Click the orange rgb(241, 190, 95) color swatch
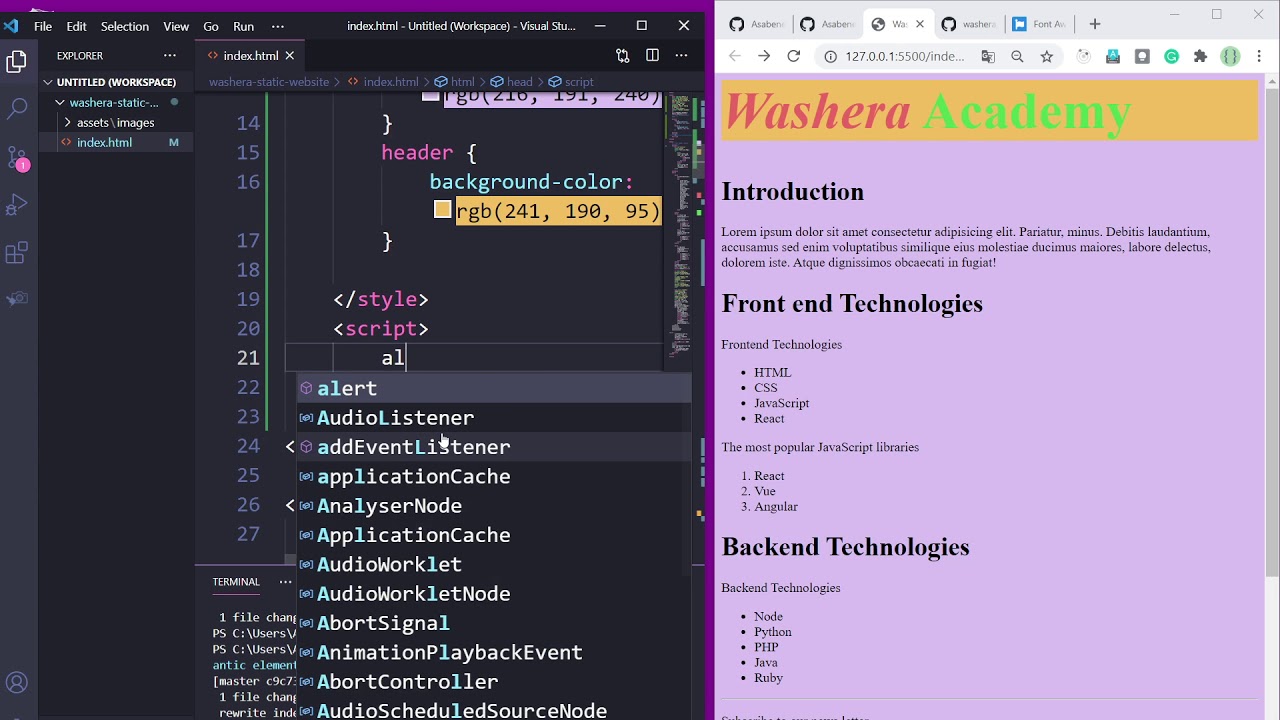1280x720 pixels. coord(442,209)
